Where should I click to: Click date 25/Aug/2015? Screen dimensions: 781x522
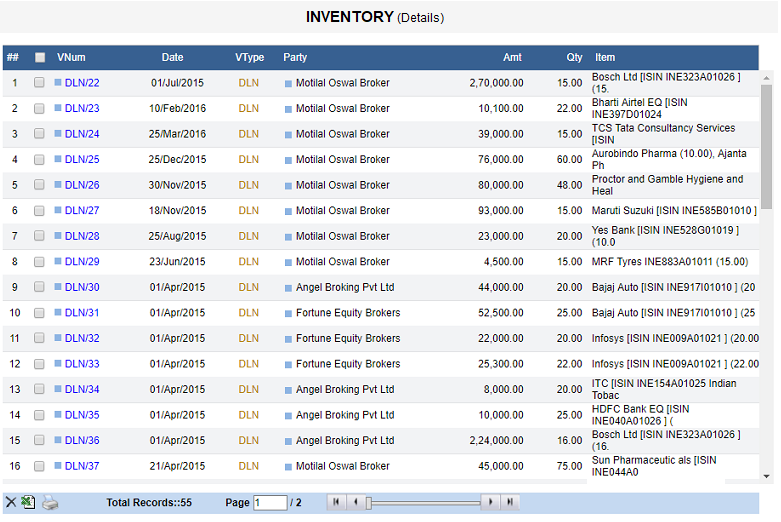pyautogui.click(x=177, y=236)
